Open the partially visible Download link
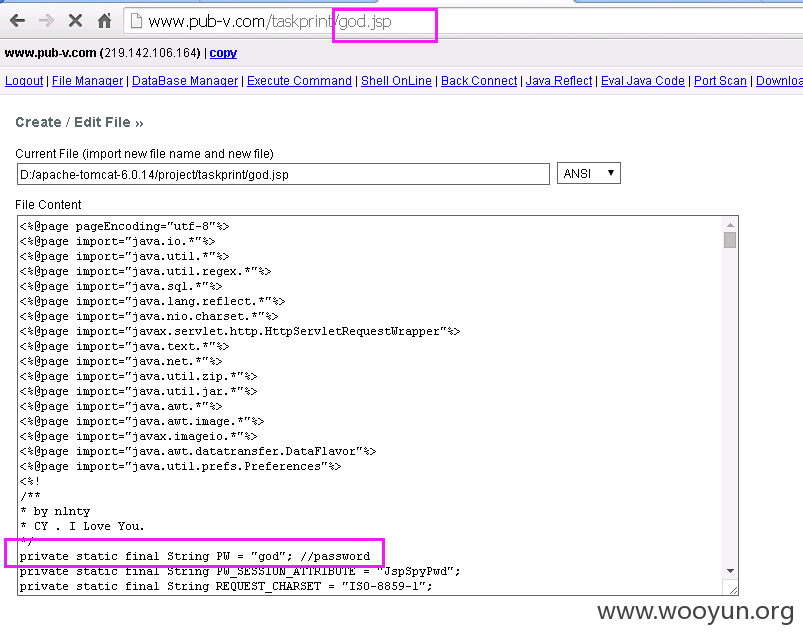The height and width of the screenshot is (640, 803). click(779, 81)
